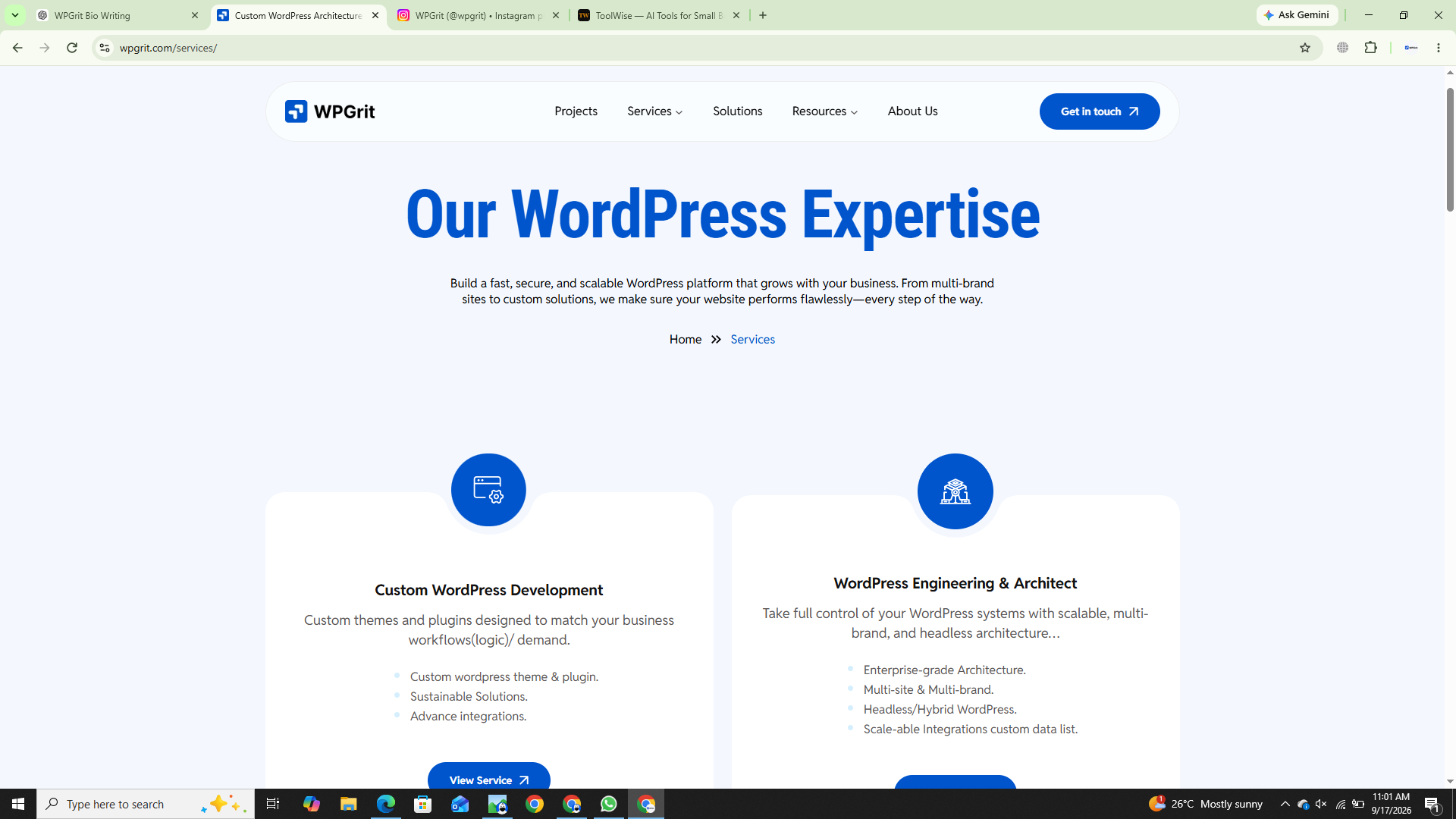
Task: Click the WPGrit logo icon
Action: (296, 111)
